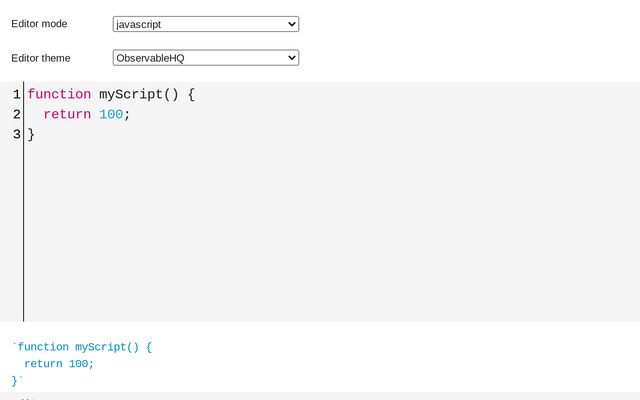The width and height of the screenshot is (640, 400).
Task: Click the number 100 in editor
Action: [111, 114]
